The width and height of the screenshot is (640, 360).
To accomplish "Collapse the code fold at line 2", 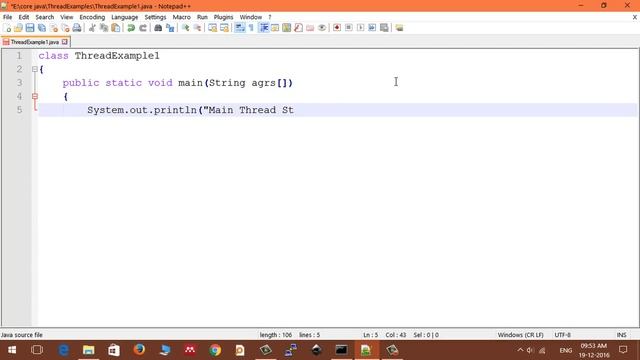I will click(x=35, y=69).
